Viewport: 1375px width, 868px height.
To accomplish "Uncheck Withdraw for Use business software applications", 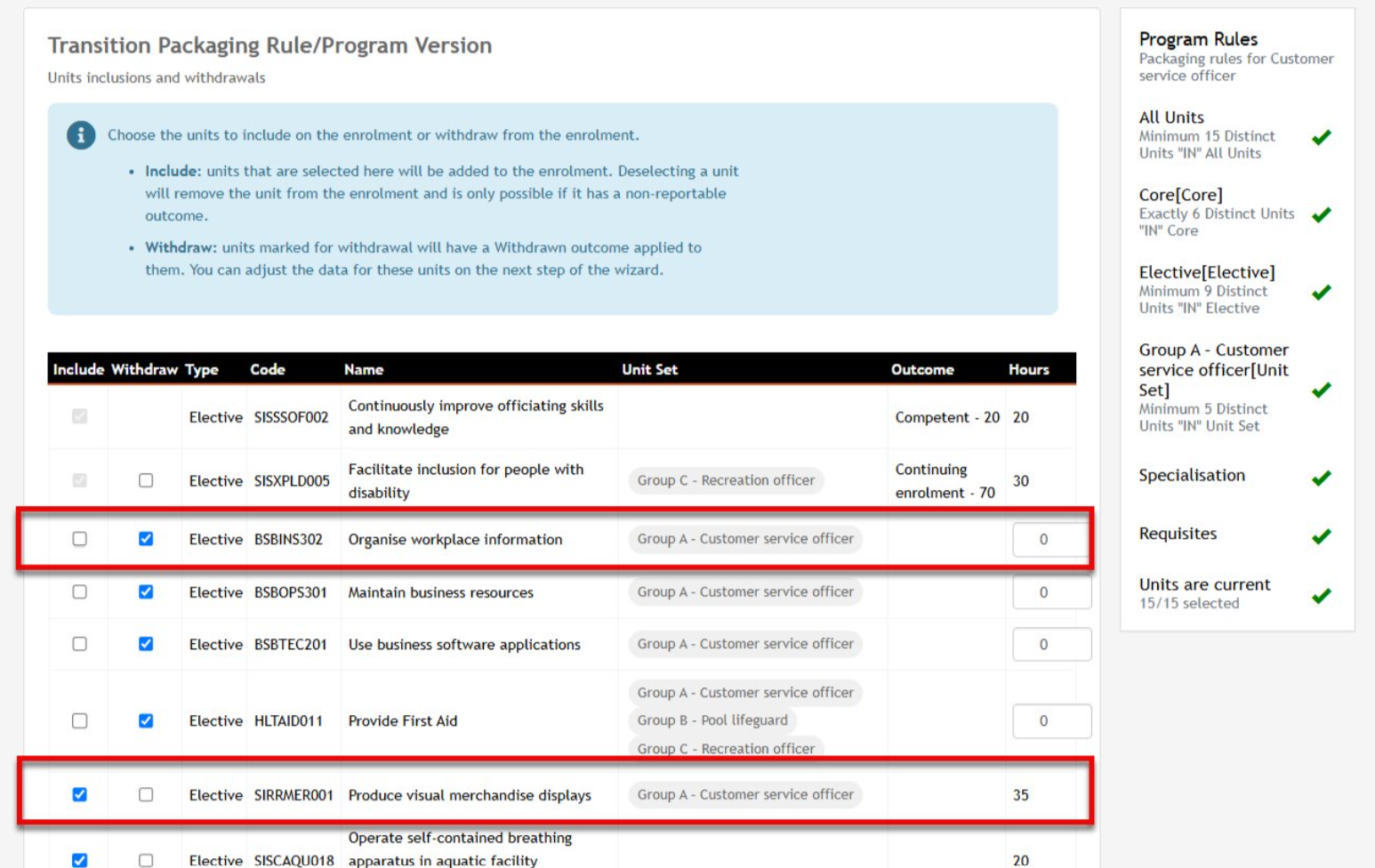I will pyautogui.click(x=146, y=644).
